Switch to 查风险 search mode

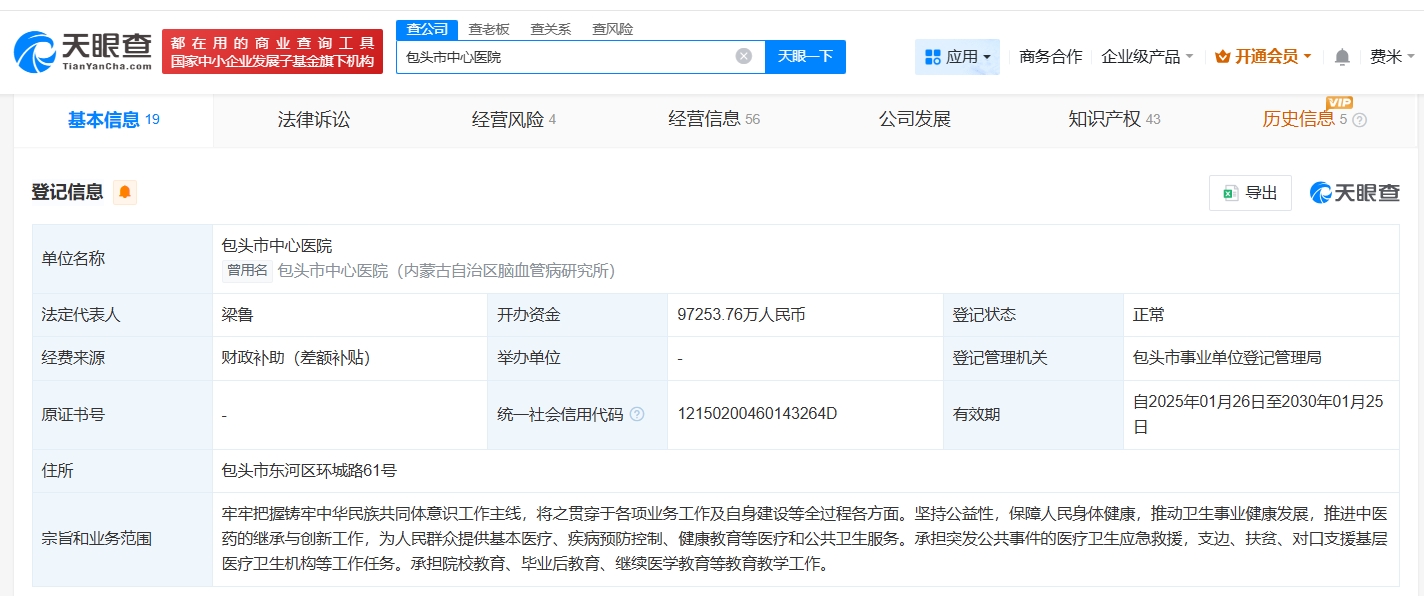click(x=612, y=29)
